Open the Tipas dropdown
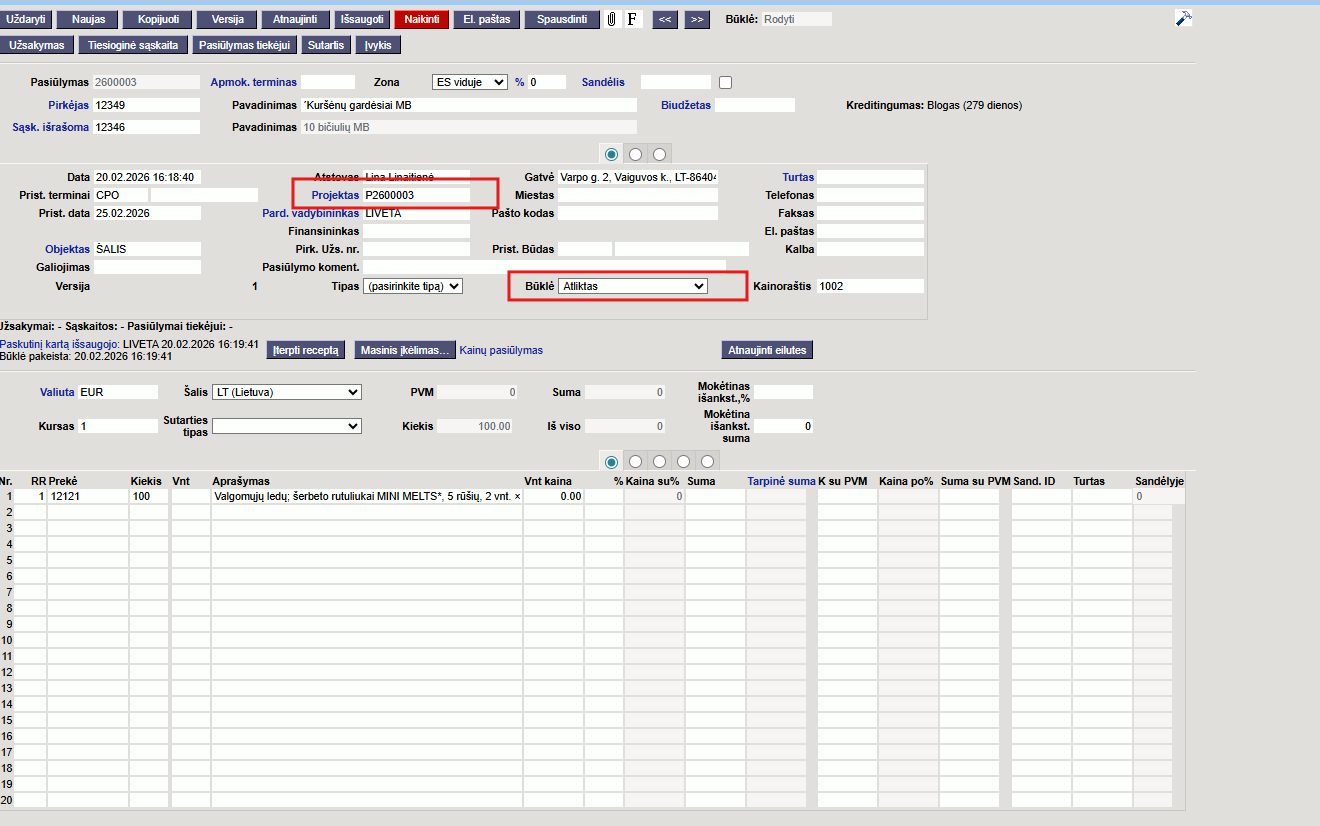This screenshot has height=826, width=1320. (x=413, y=286)
